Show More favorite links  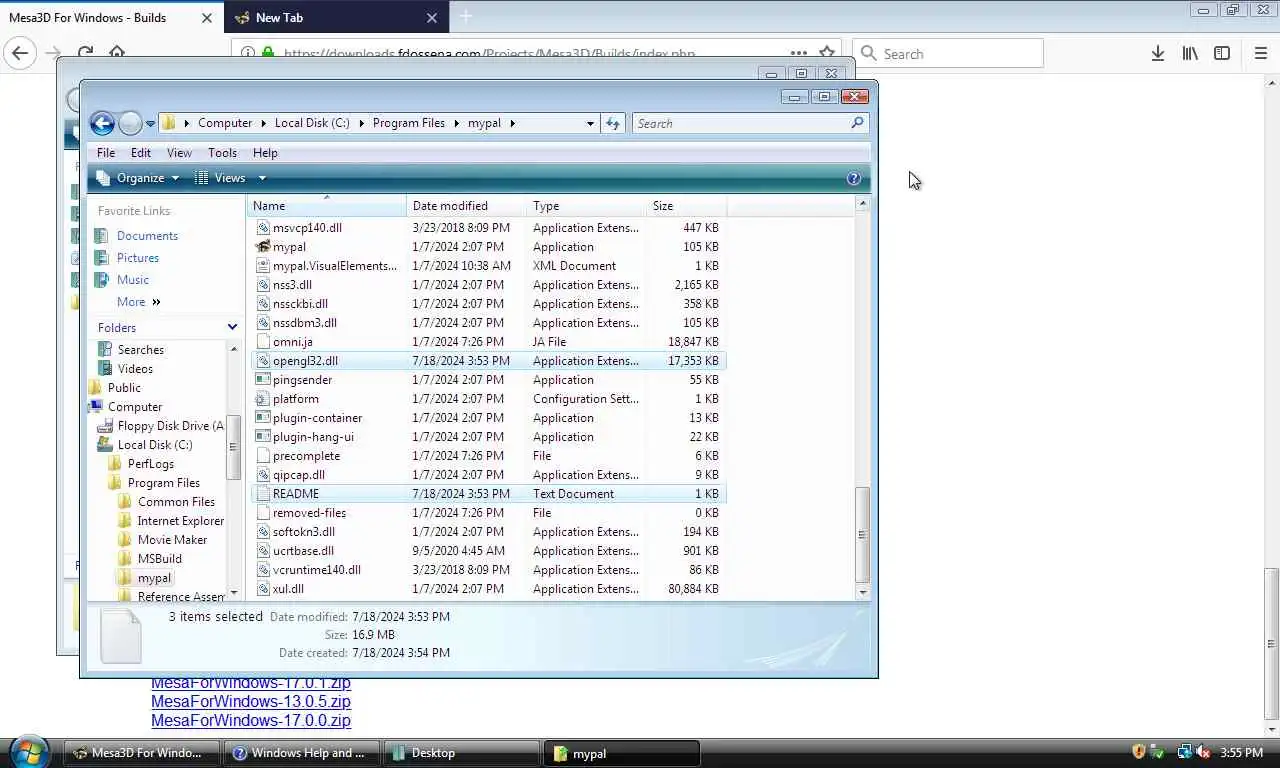tap(138, 302)
